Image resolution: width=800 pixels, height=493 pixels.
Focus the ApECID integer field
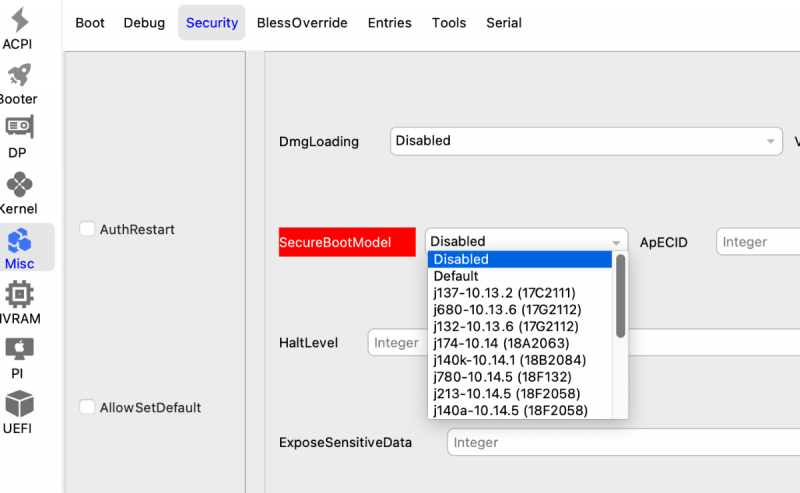pos(758,241)
